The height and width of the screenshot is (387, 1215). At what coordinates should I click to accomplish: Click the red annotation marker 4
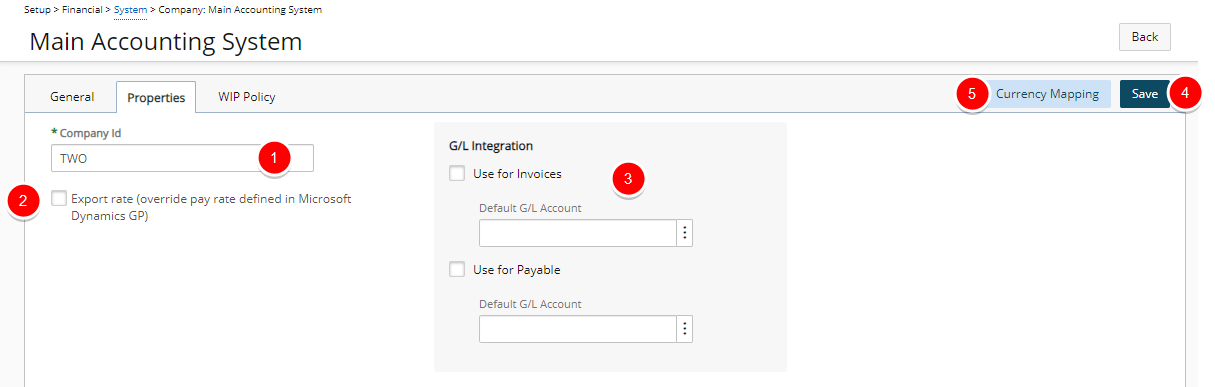pyautogui.click(x=1185, y=94)
